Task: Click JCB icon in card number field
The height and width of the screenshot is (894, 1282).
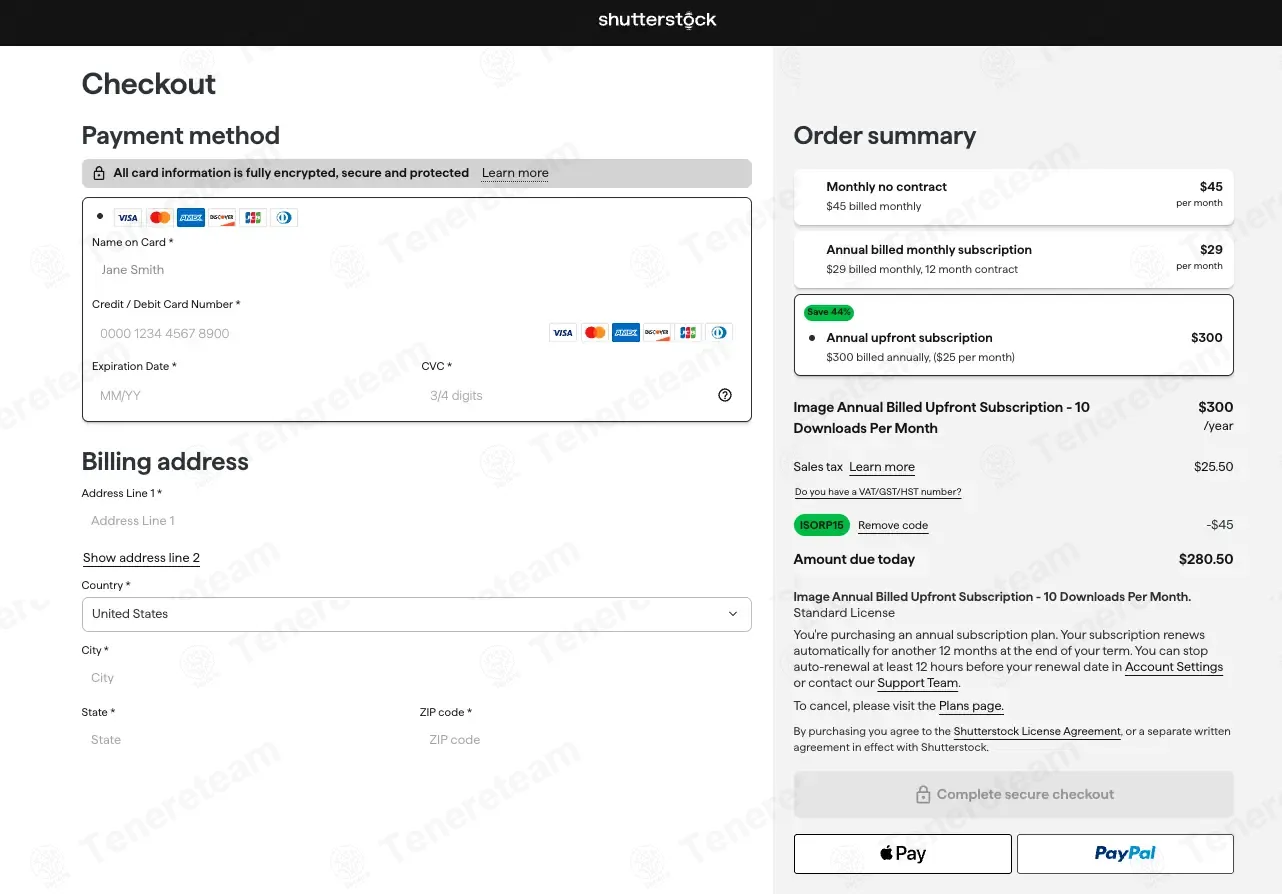Action: point(688,333)
